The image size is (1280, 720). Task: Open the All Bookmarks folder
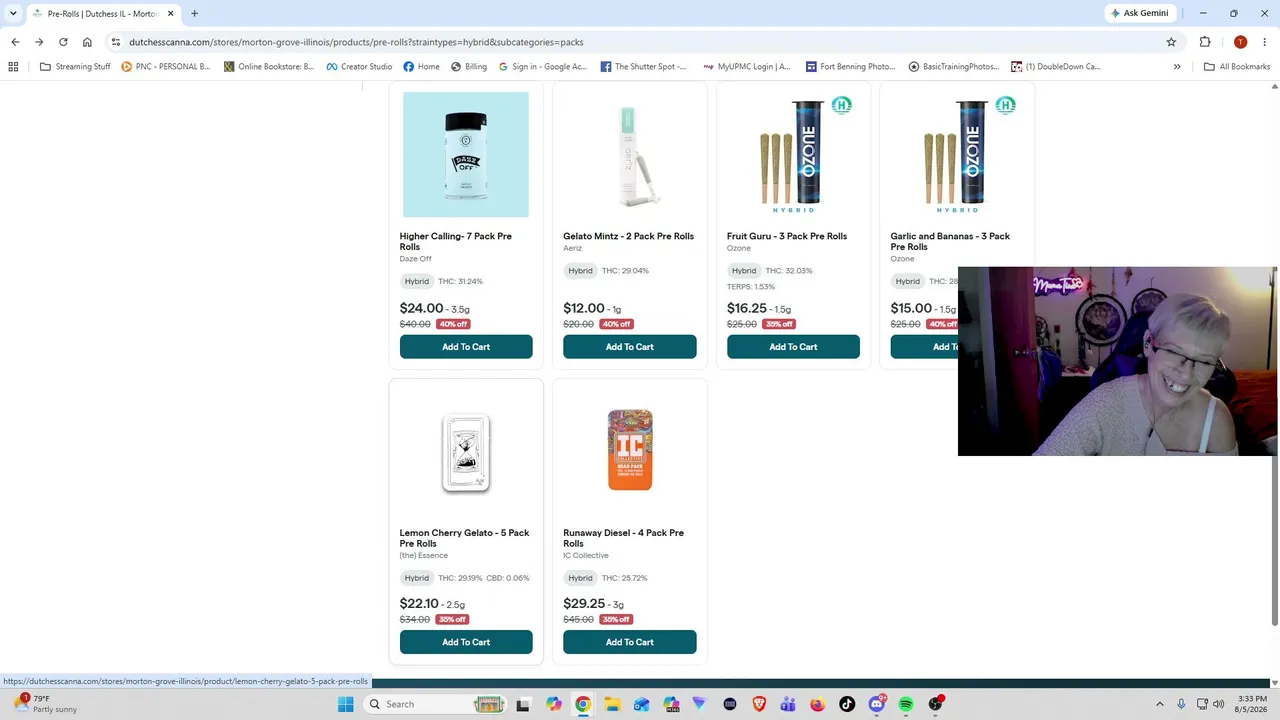pyautogui.click(x=1237, y=67)
